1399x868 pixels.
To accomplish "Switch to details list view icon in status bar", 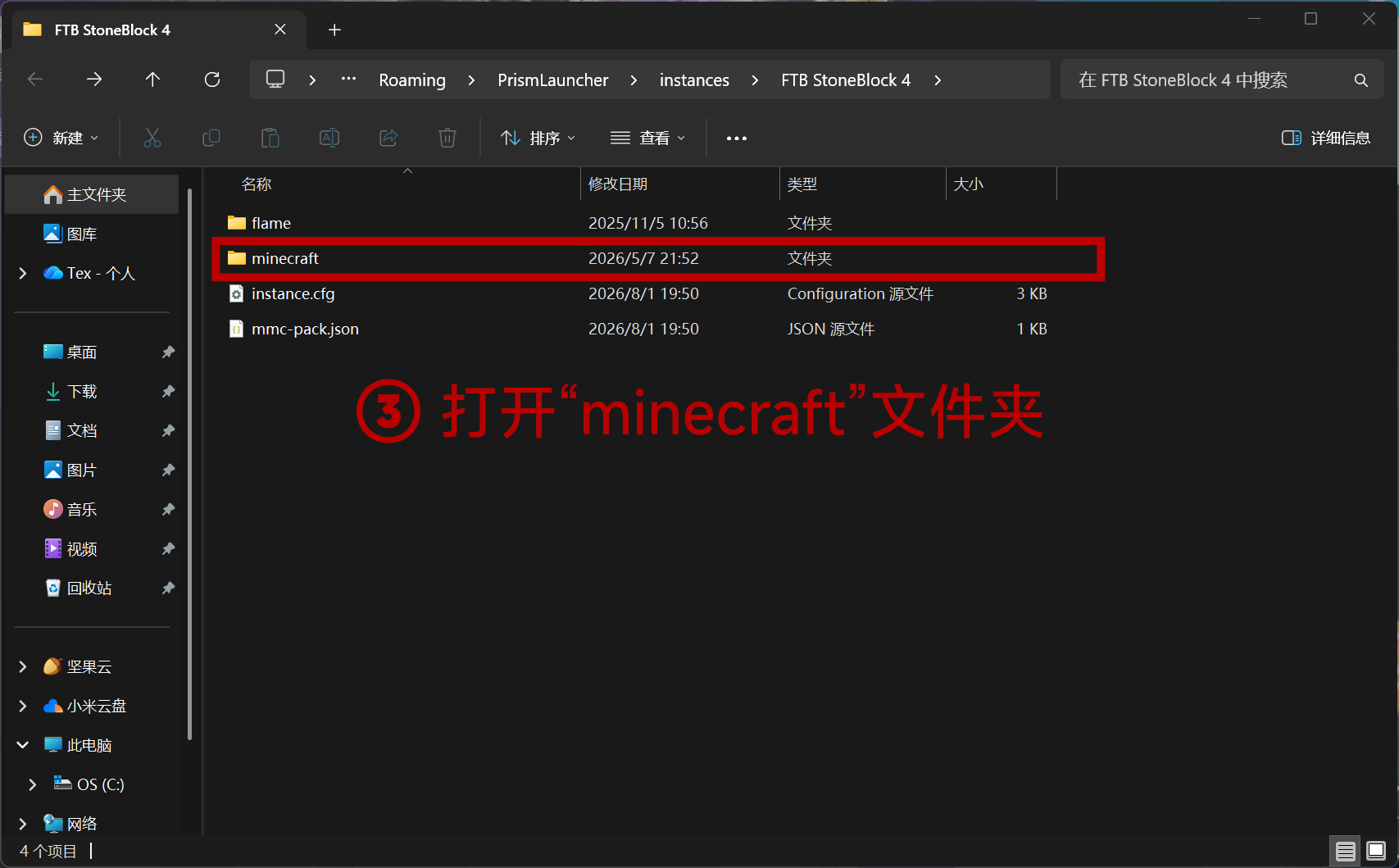I will coord(1346,852).
